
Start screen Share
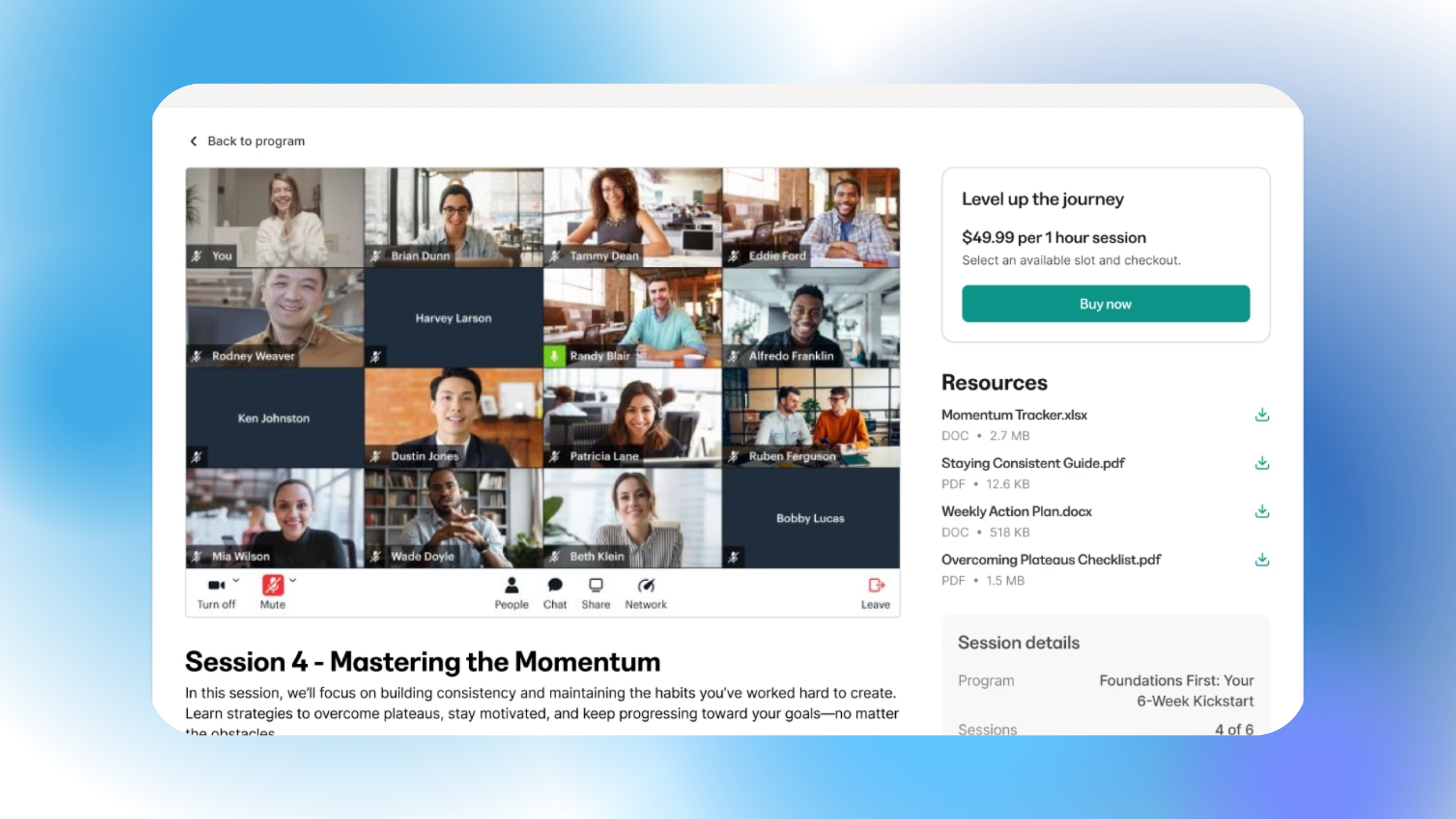(595, 593)
